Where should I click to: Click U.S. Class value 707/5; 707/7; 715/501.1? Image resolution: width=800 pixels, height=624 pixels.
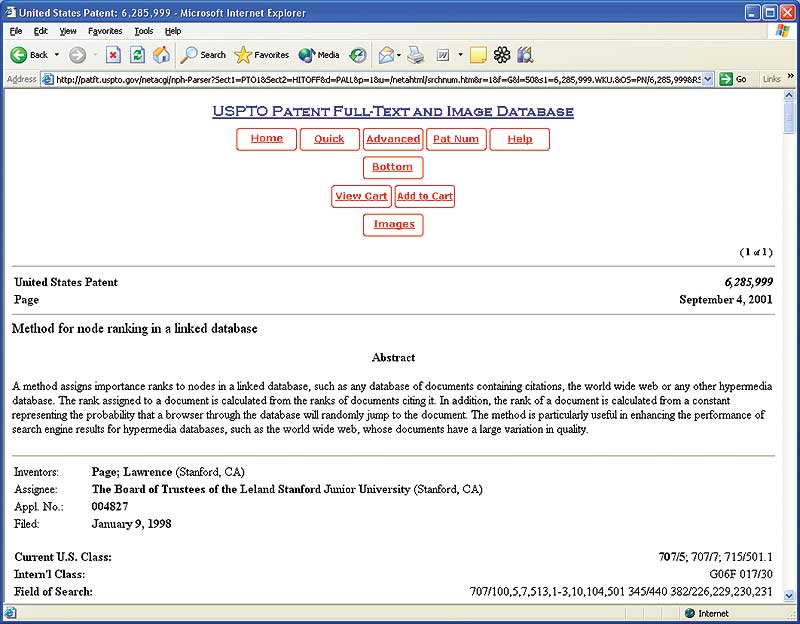[715, 557]
